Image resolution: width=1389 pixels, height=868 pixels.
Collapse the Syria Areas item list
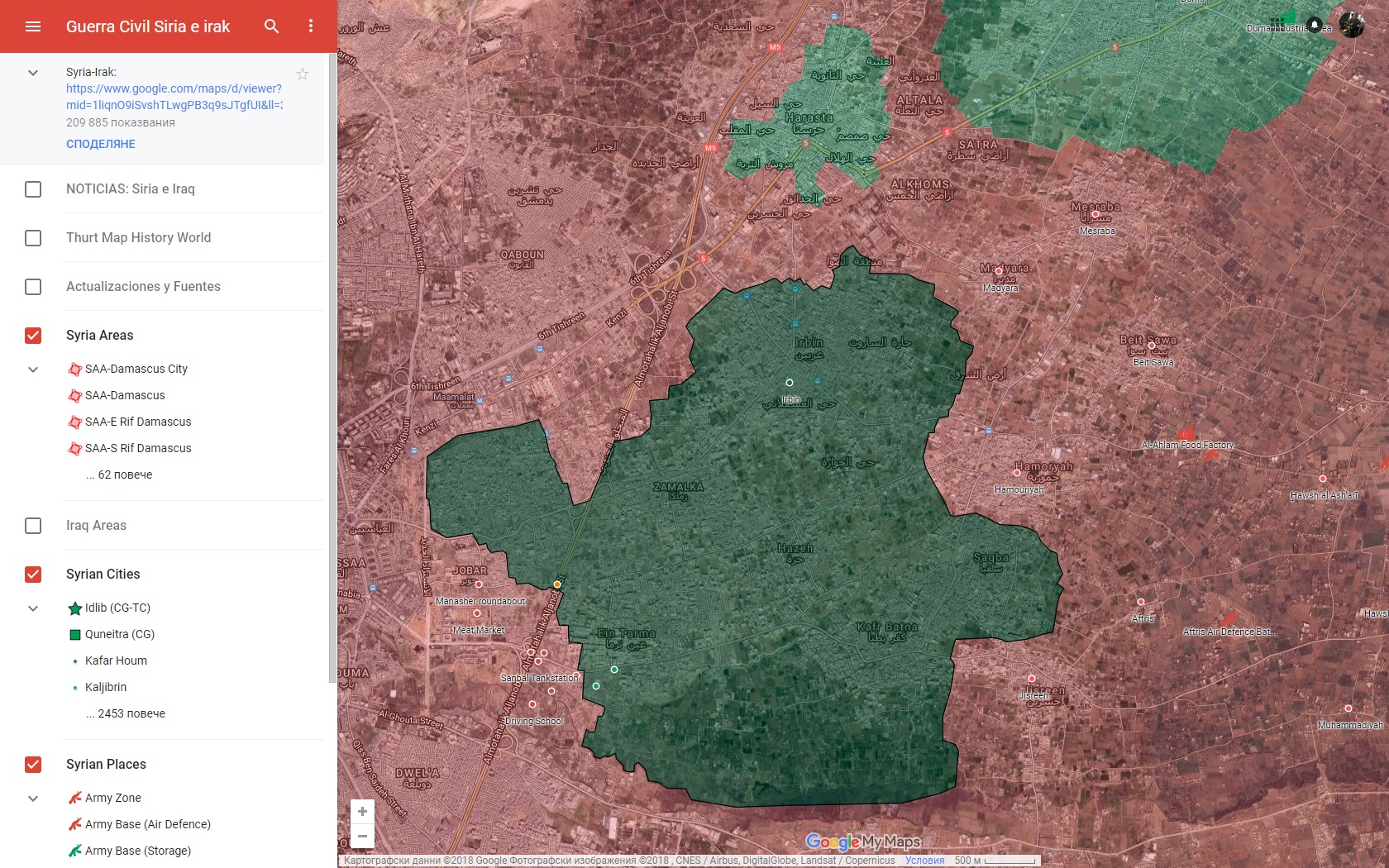pyautogui.click(x=33, y=370)
